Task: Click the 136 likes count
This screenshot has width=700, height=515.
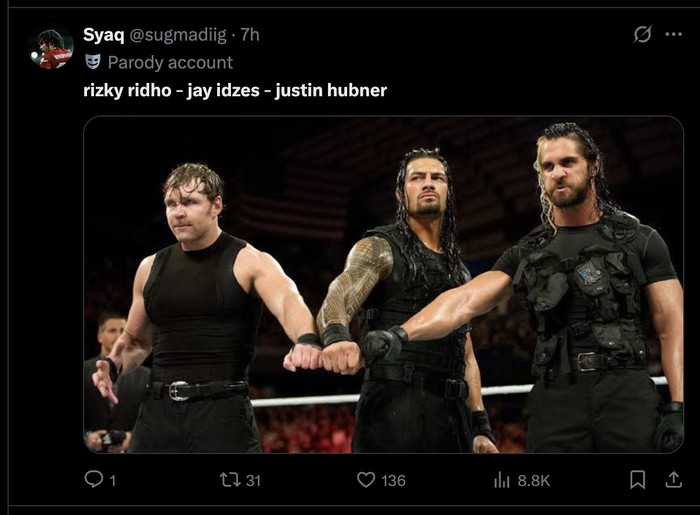Action: [x=393, y=481]
